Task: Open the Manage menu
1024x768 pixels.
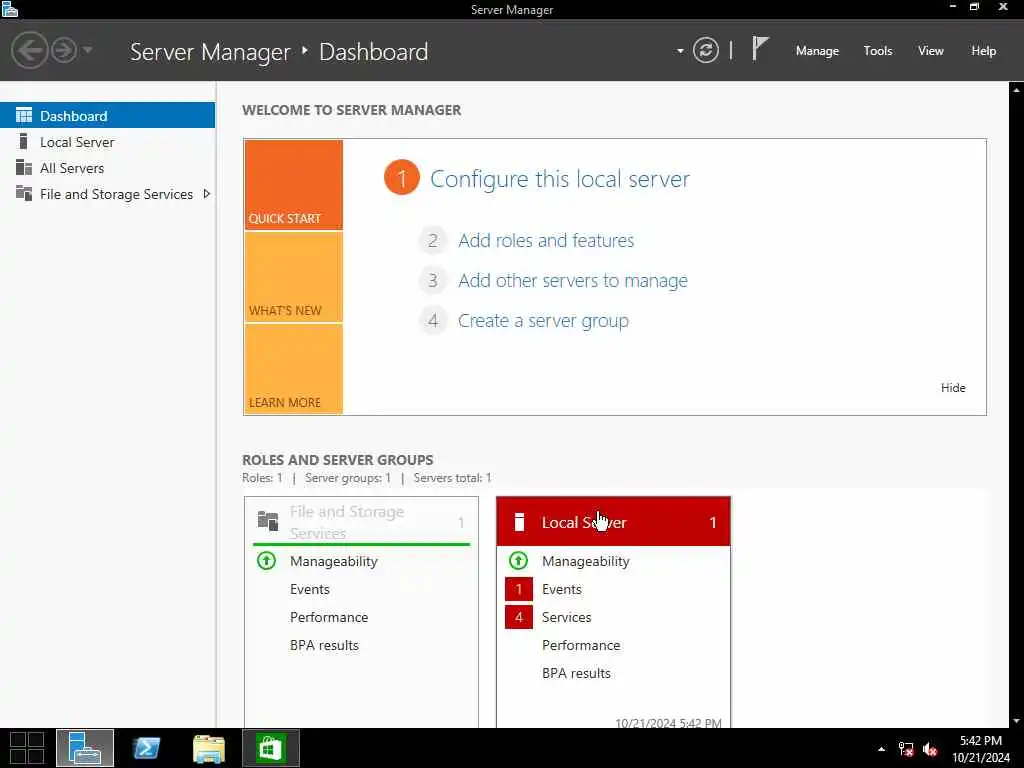Action: pos(817,51)
